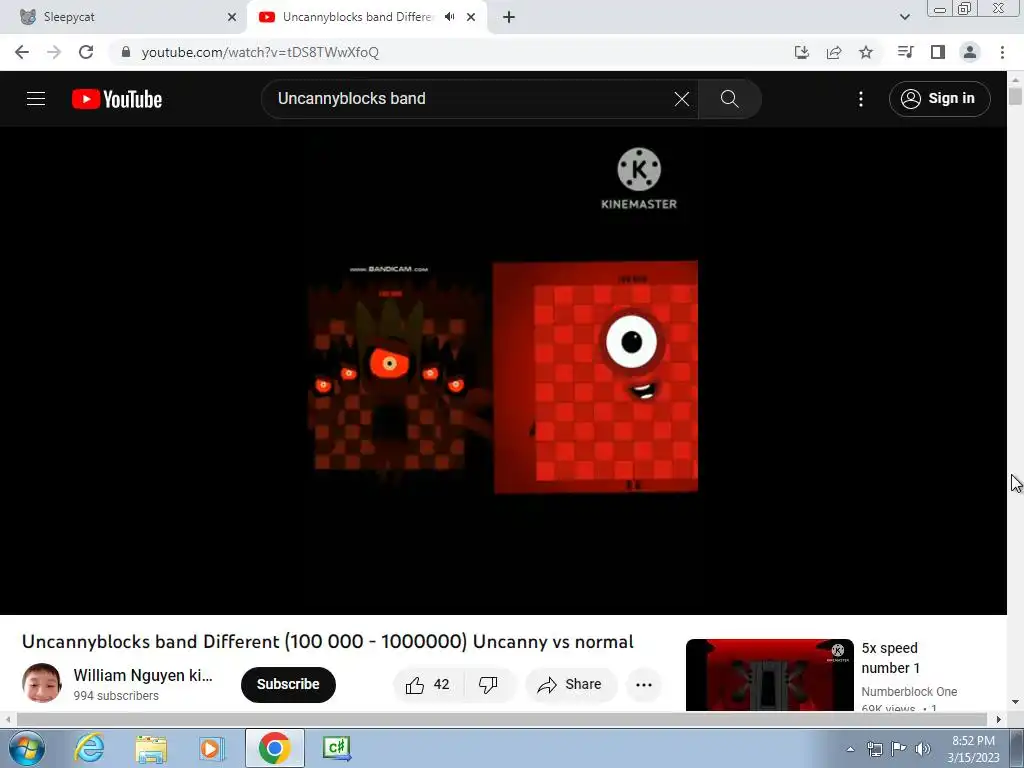Screen dimensions: 1024x768
Task: Click the vertical scrollbar up arrow
Action: [x=1015, y=80]
